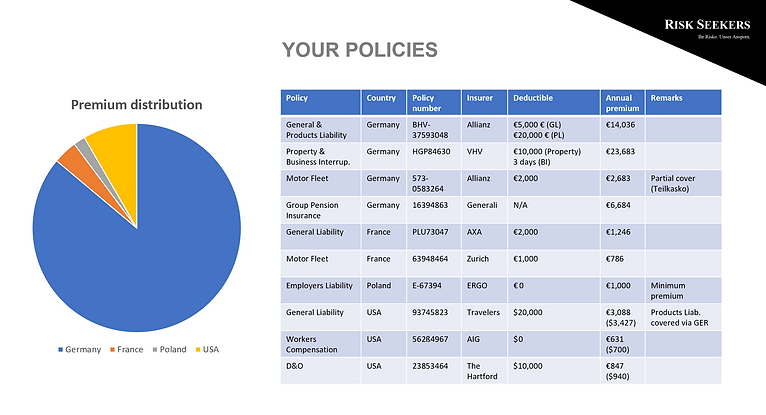Click the Policy number column header
The image size is (766, 415).
[x=434, y=103]
